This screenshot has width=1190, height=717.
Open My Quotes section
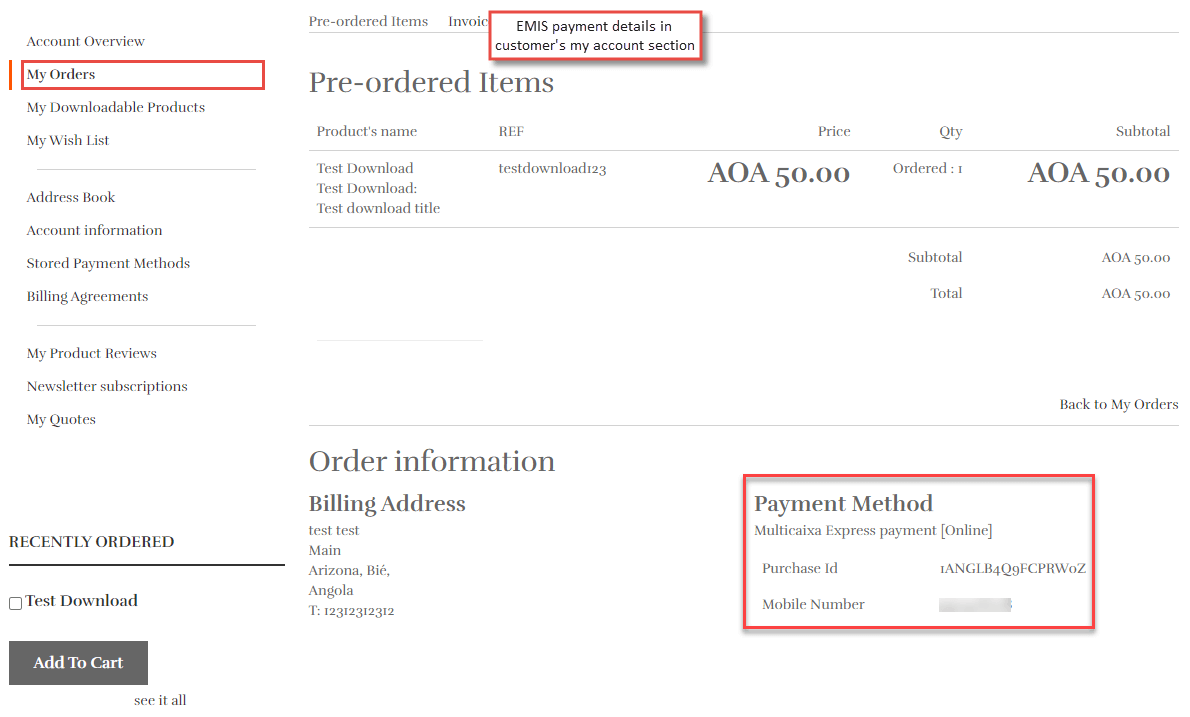[x=61, y=419]
